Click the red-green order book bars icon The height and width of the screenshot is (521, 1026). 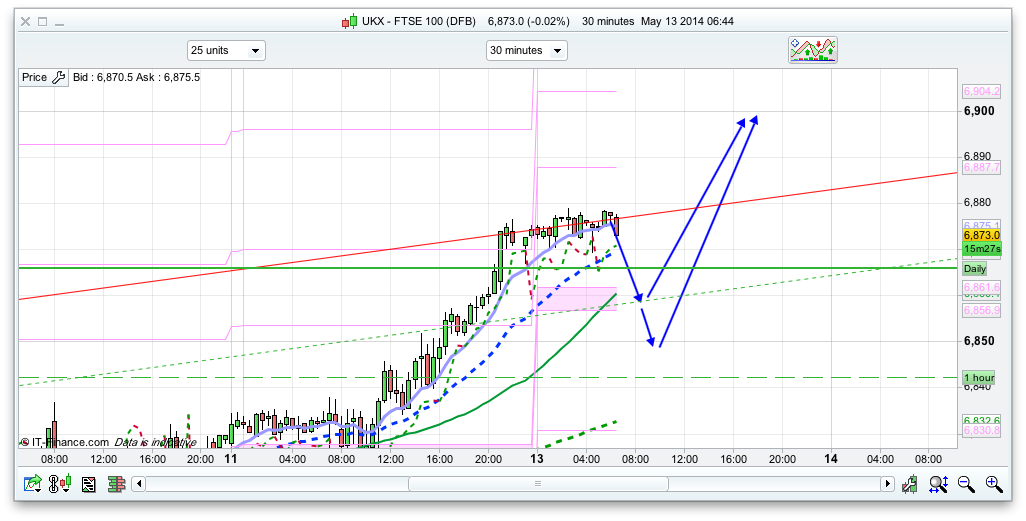(115, 485)
